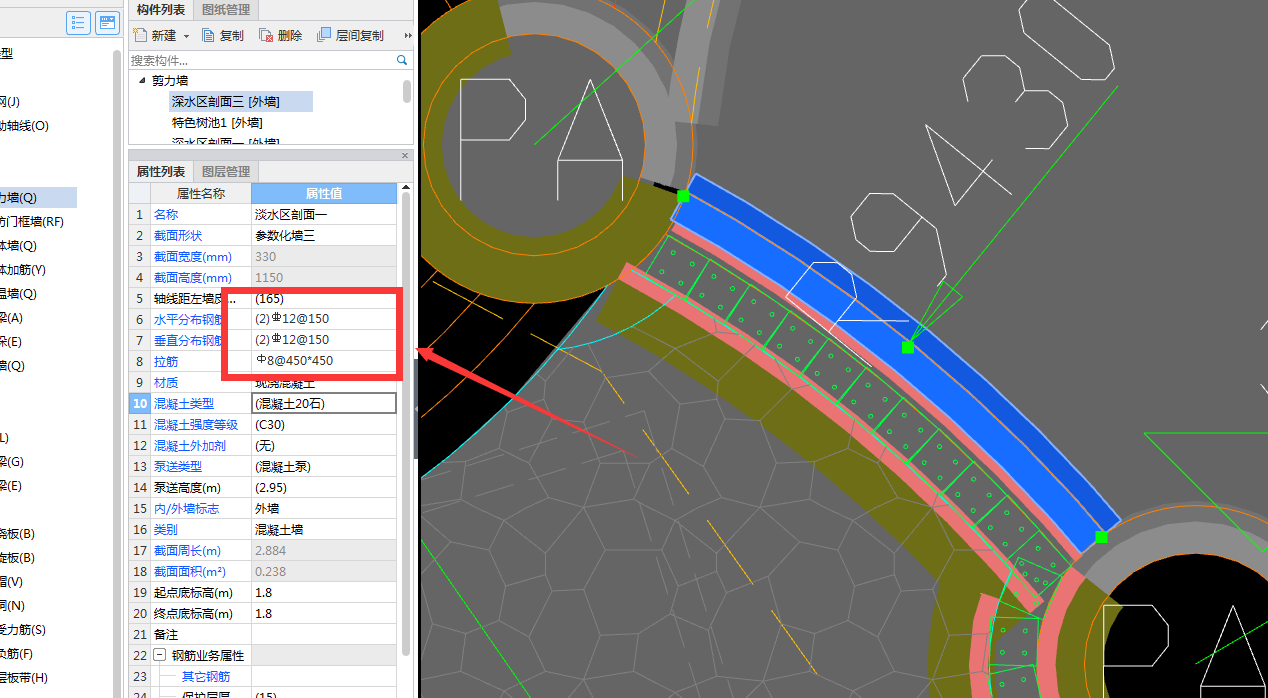Screen dimensions: 1268x698
Task: Click the 拉筋 value 8@450*450
Action: (x=323, y=361)
